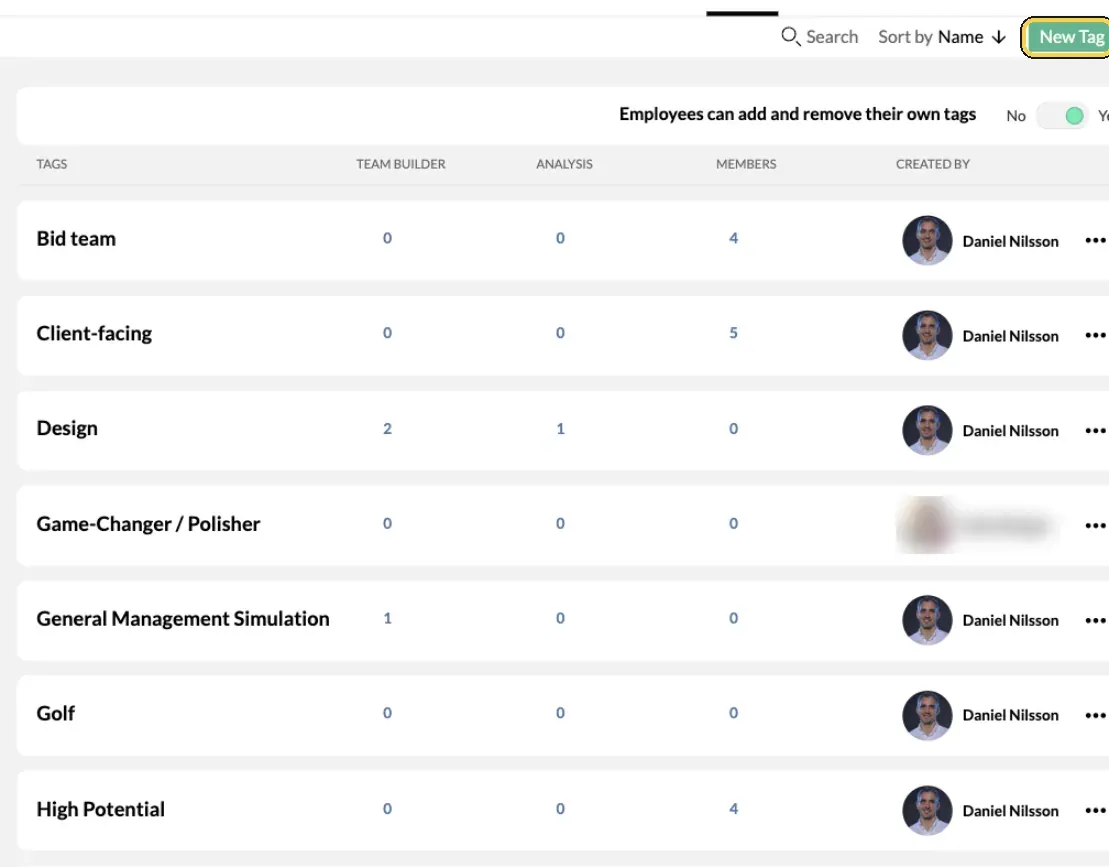This screenshot has height=867, width=1109.
Task: Open the three-dot menu for Design
Action: coord(1095,431)
